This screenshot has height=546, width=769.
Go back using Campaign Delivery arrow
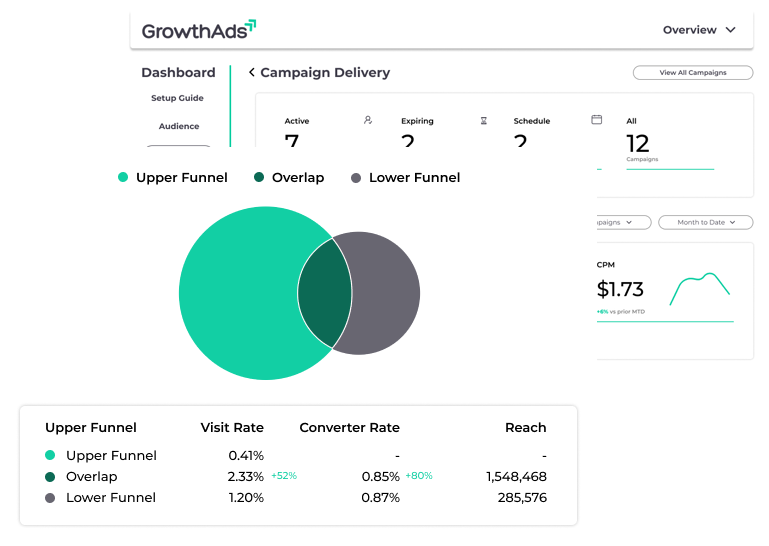click(252, 73)
